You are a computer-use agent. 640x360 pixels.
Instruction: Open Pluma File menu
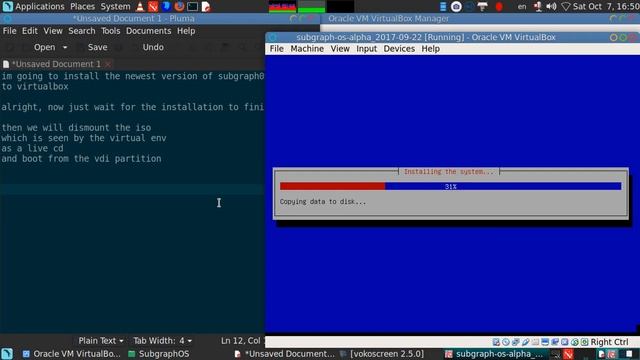pyautogui.click(x=9, y=31)
